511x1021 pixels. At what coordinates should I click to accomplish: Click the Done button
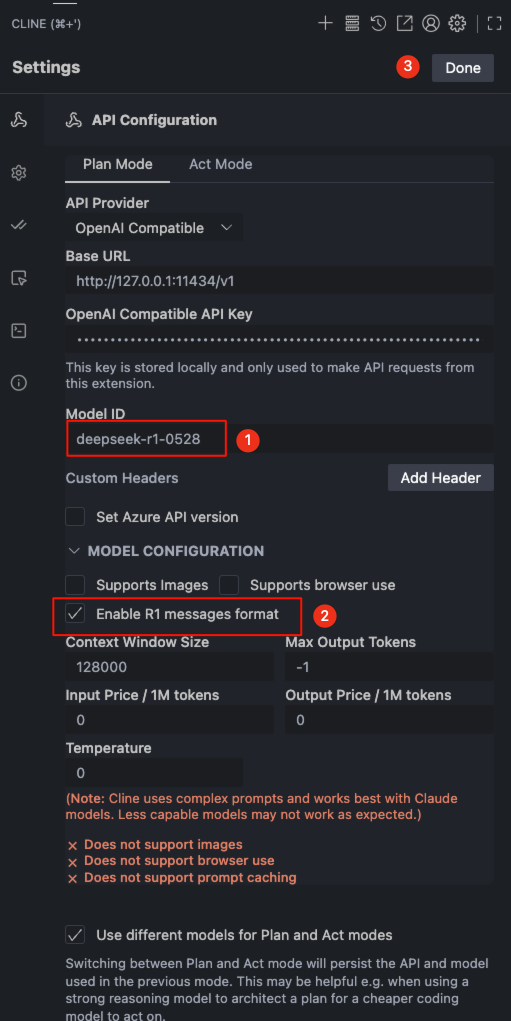(x=463, y=68)
